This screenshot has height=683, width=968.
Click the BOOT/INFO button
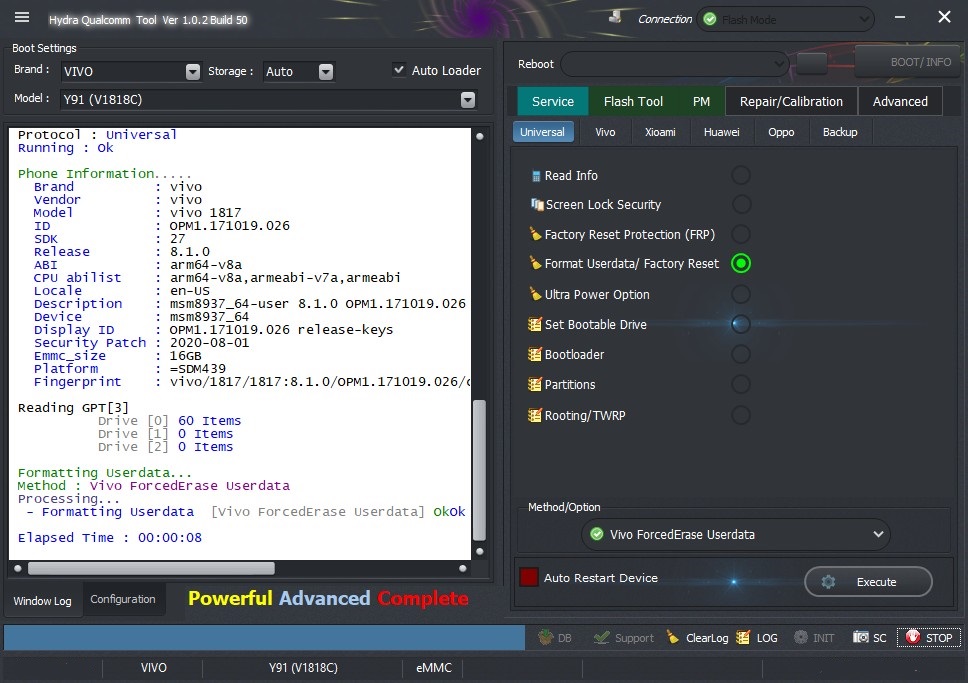(x=907, y=62)
